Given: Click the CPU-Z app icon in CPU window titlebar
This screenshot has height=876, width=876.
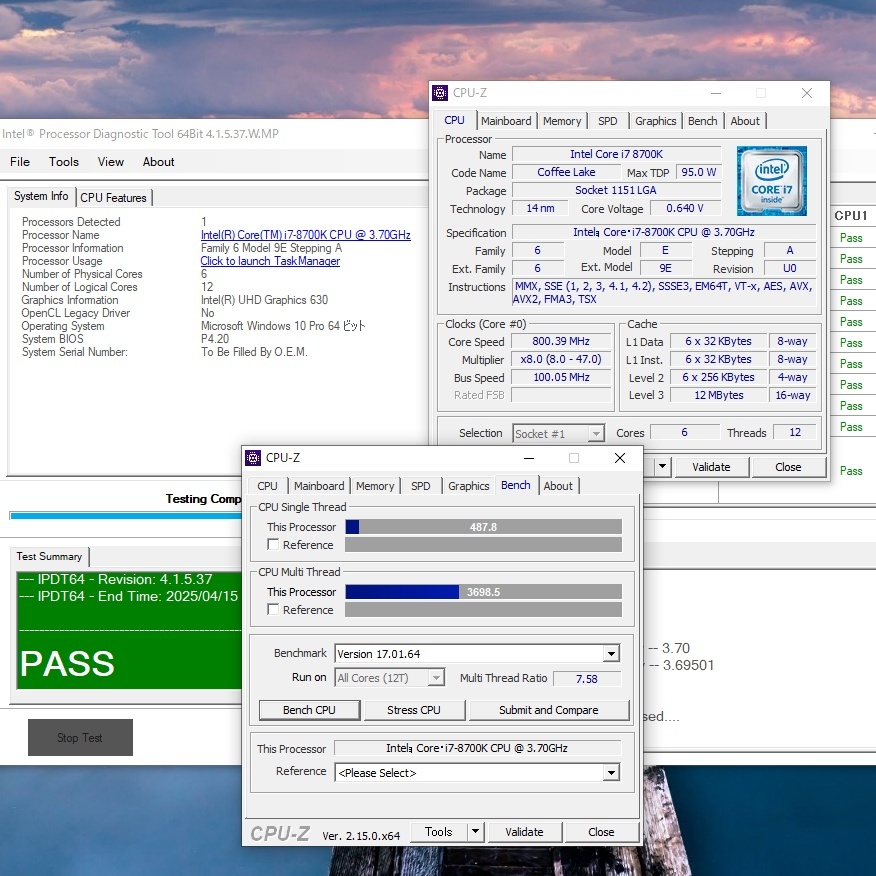Looking at the screenshot, I should [x=440, y=93].
